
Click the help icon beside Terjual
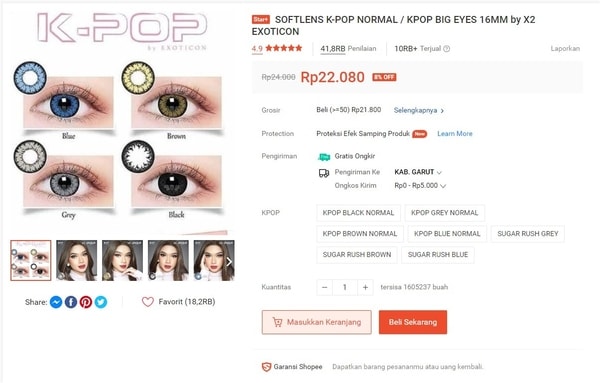pos(446,49)
